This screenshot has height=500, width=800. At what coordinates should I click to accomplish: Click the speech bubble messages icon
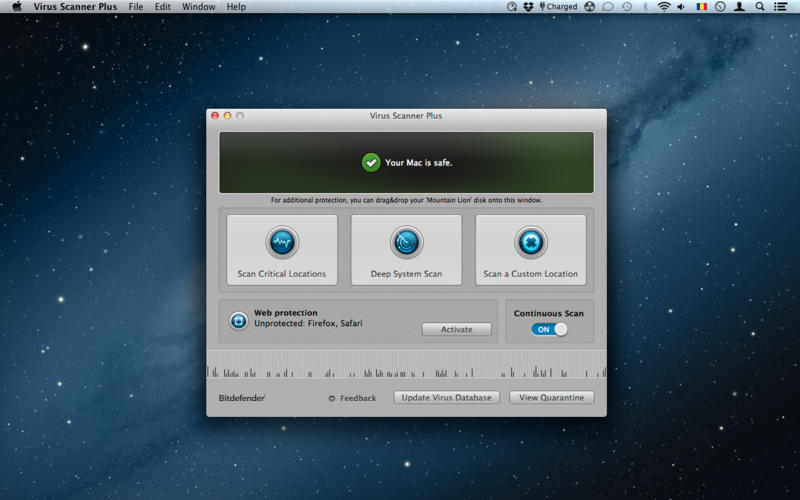[608, 7]
